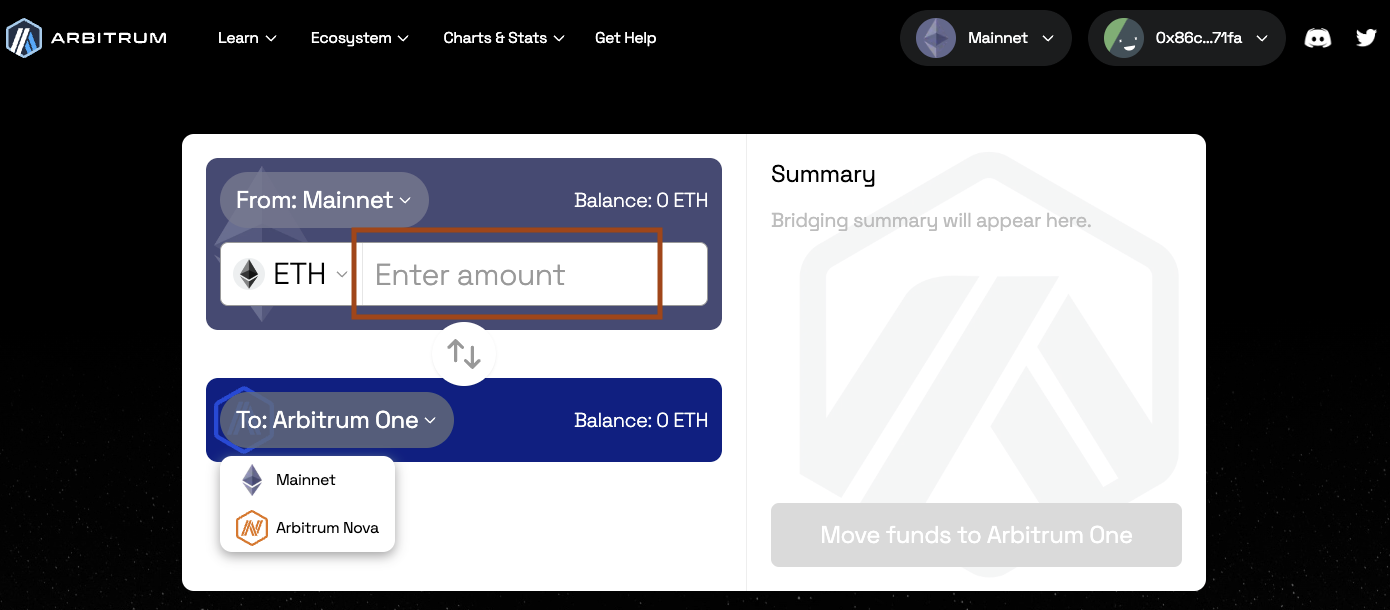This screenshot has width=1390, height=610.
Task: Click the Twitter bird icon
Action: click(x=1366, y=37)
